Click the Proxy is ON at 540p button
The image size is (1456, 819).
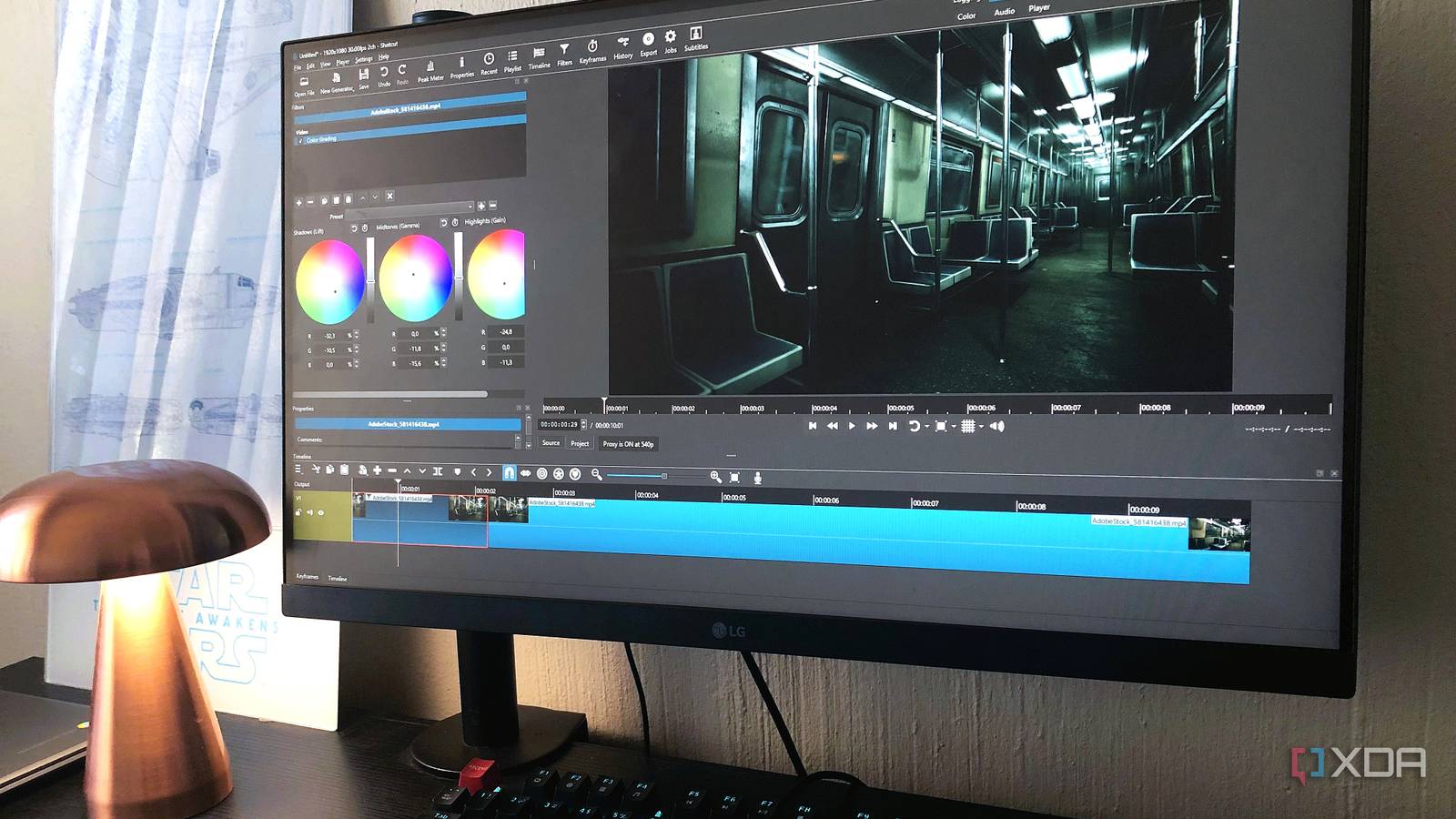coord(628,444)
